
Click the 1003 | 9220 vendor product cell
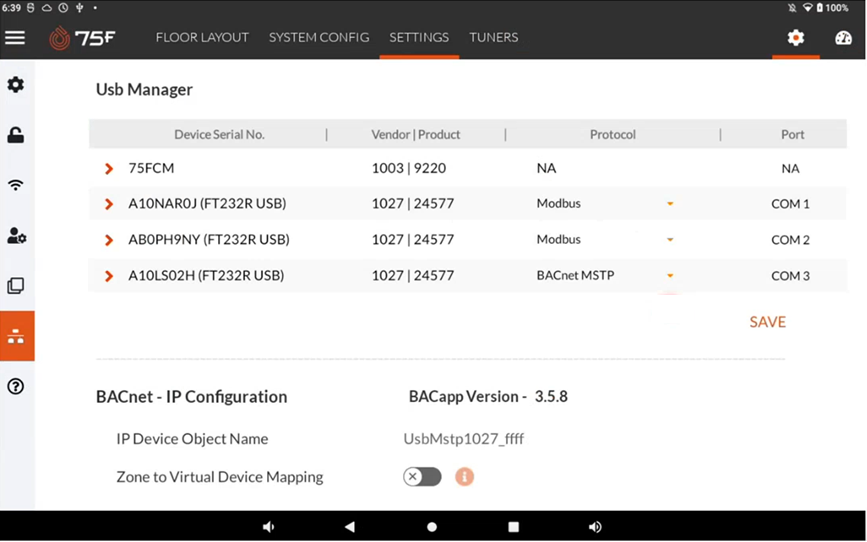coord(409,168)
